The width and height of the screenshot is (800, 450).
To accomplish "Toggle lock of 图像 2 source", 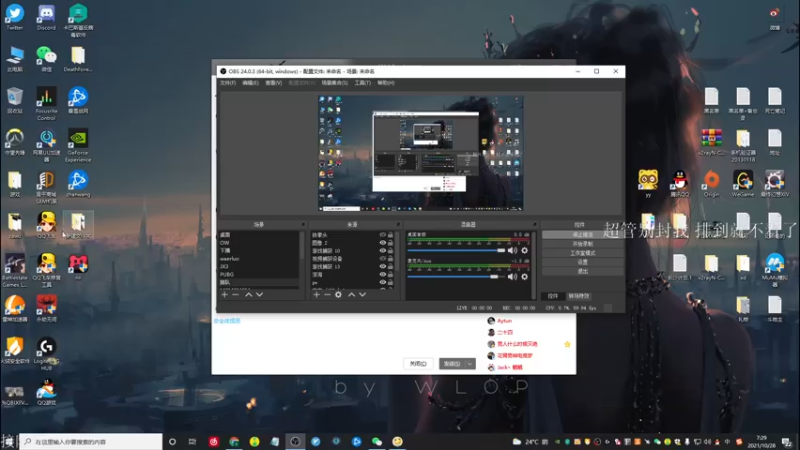I will click(x=390, y=243).
